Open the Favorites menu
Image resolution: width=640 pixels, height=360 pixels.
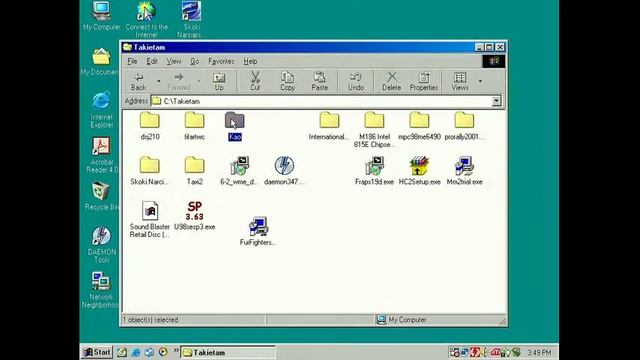point(221,61)
